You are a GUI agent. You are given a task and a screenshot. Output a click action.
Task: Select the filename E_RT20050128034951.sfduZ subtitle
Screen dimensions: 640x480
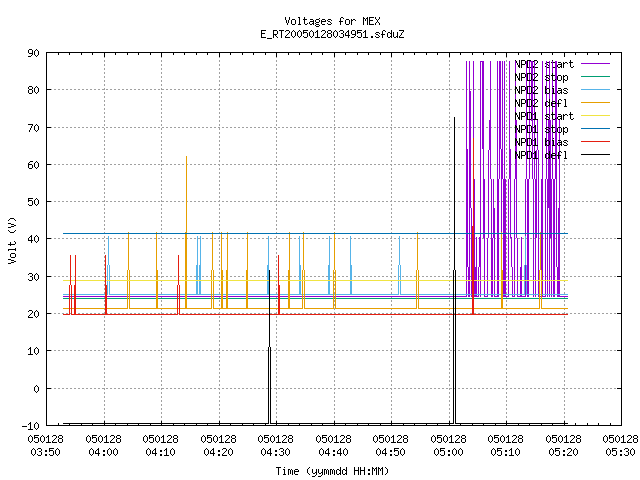coord(332,34)
